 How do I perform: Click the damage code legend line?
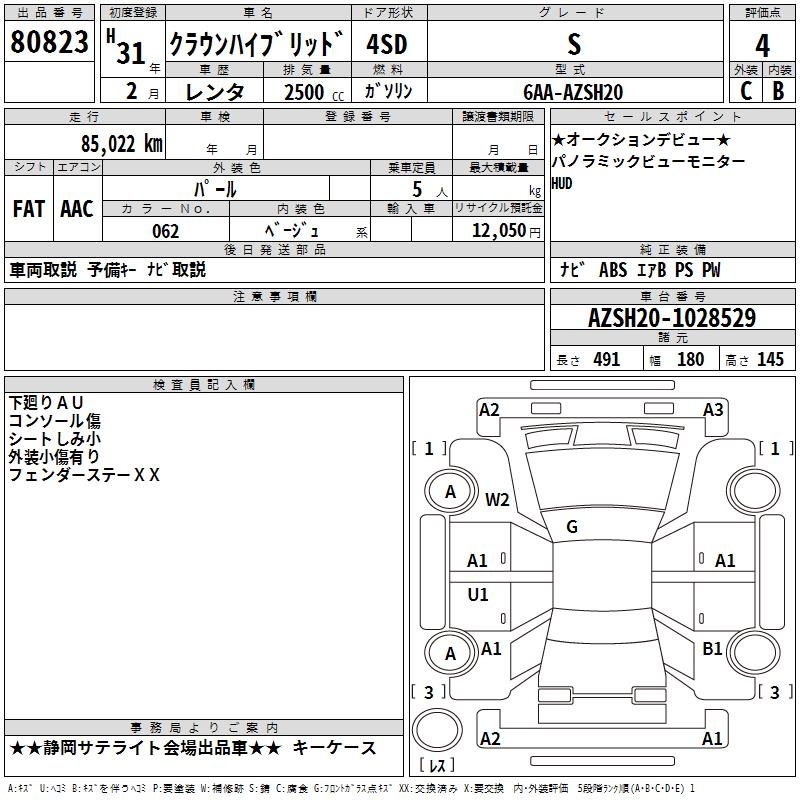point(351,788)
